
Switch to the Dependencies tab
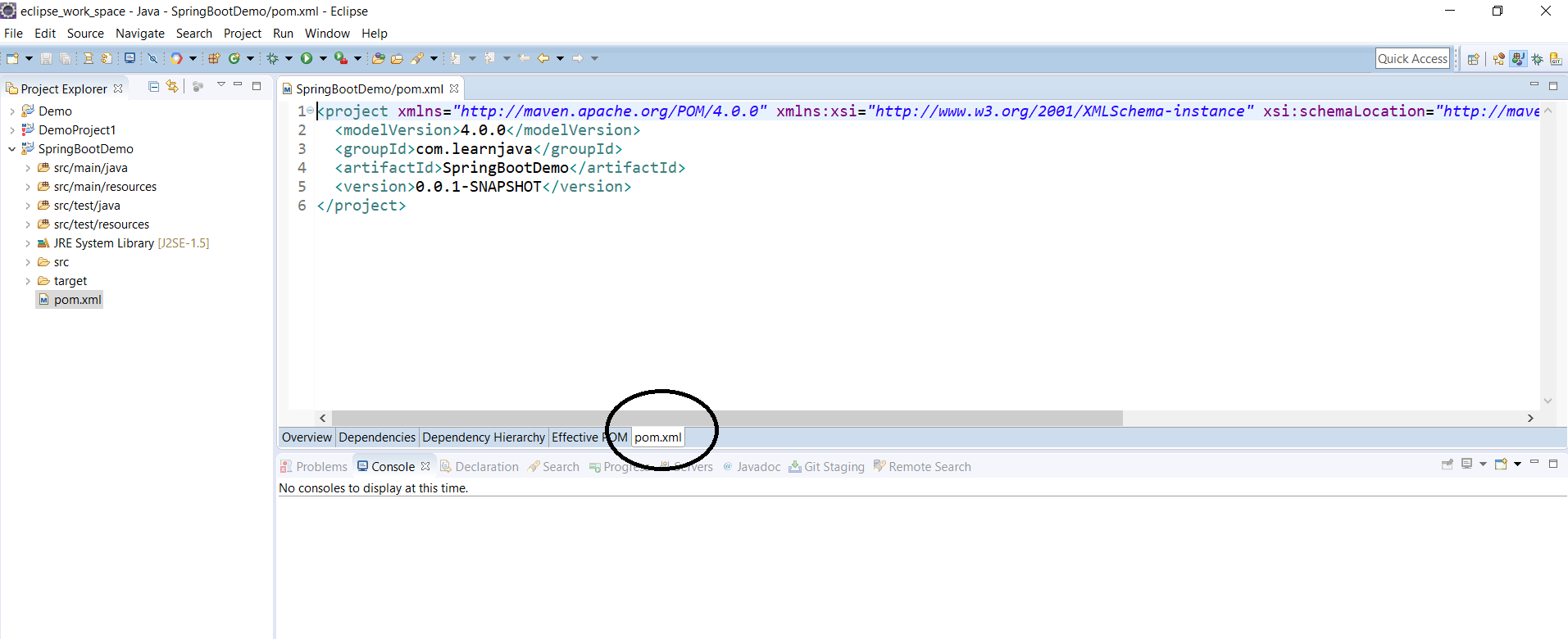click(377, 437)
